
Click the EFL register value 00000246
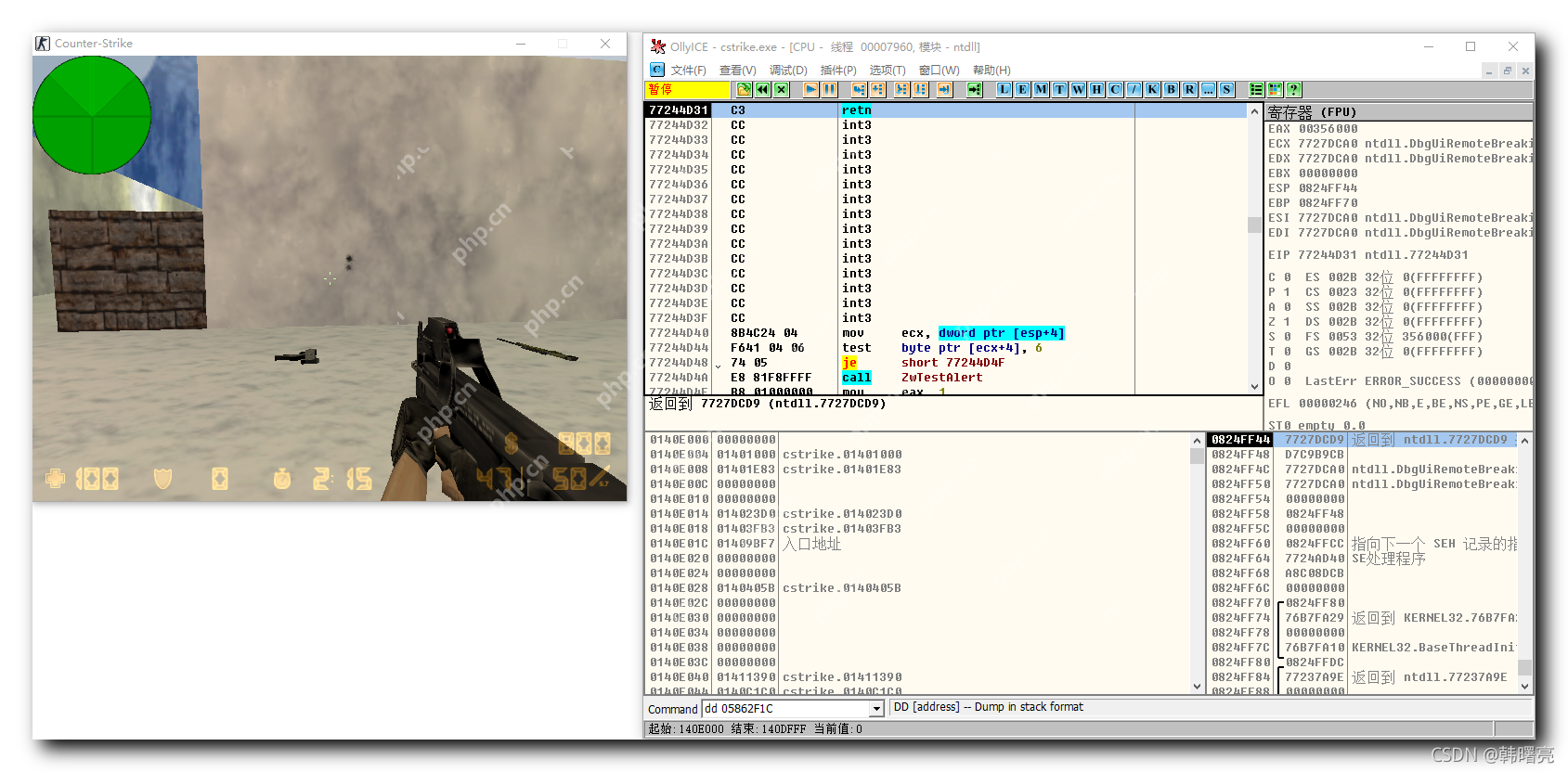(1328, 404)
